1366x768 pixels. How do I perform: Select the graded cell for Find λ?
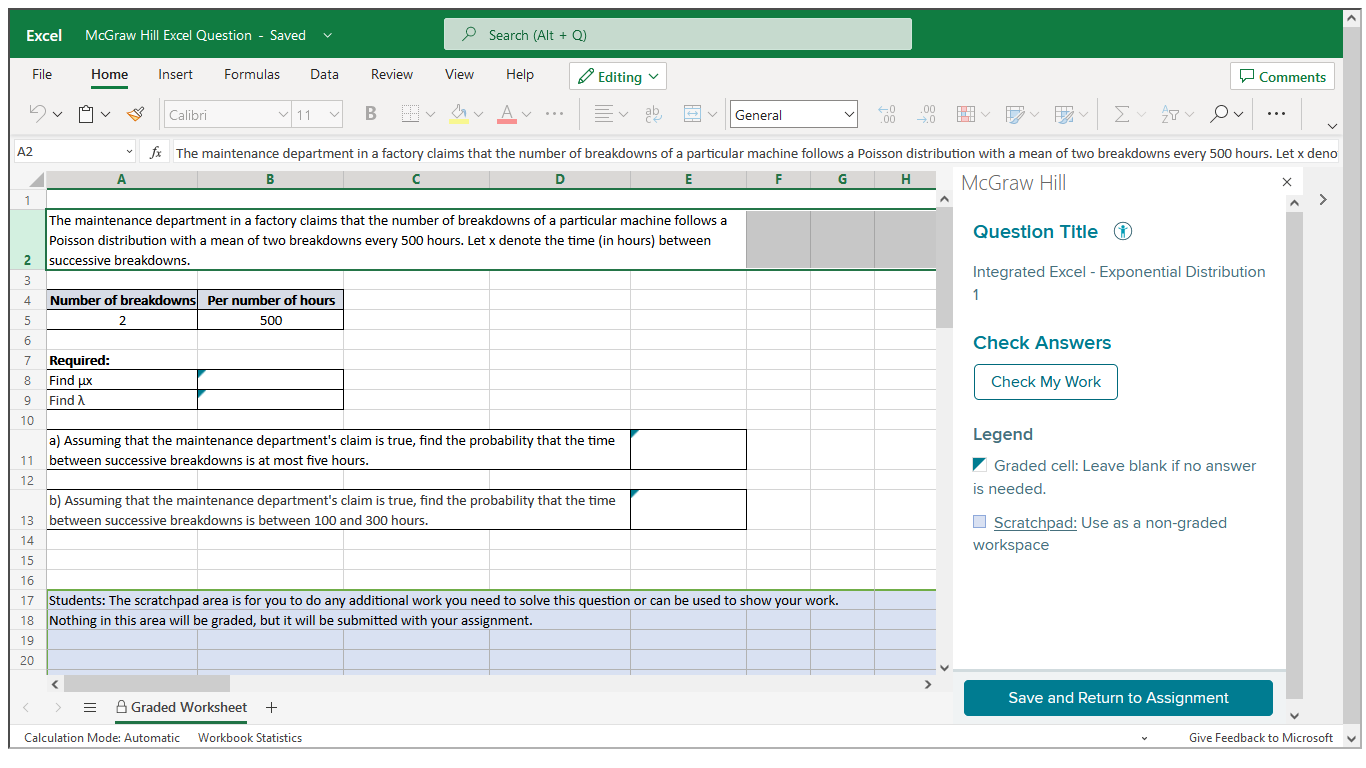tap(270, 400)
